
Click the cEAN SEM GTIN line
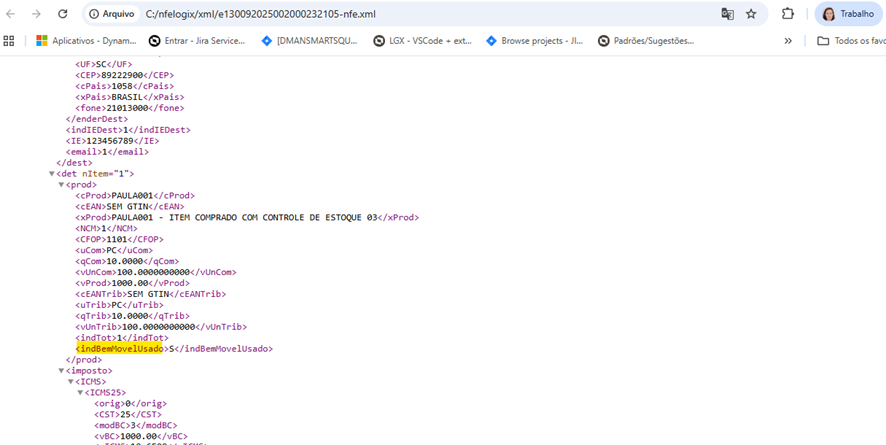130,207
